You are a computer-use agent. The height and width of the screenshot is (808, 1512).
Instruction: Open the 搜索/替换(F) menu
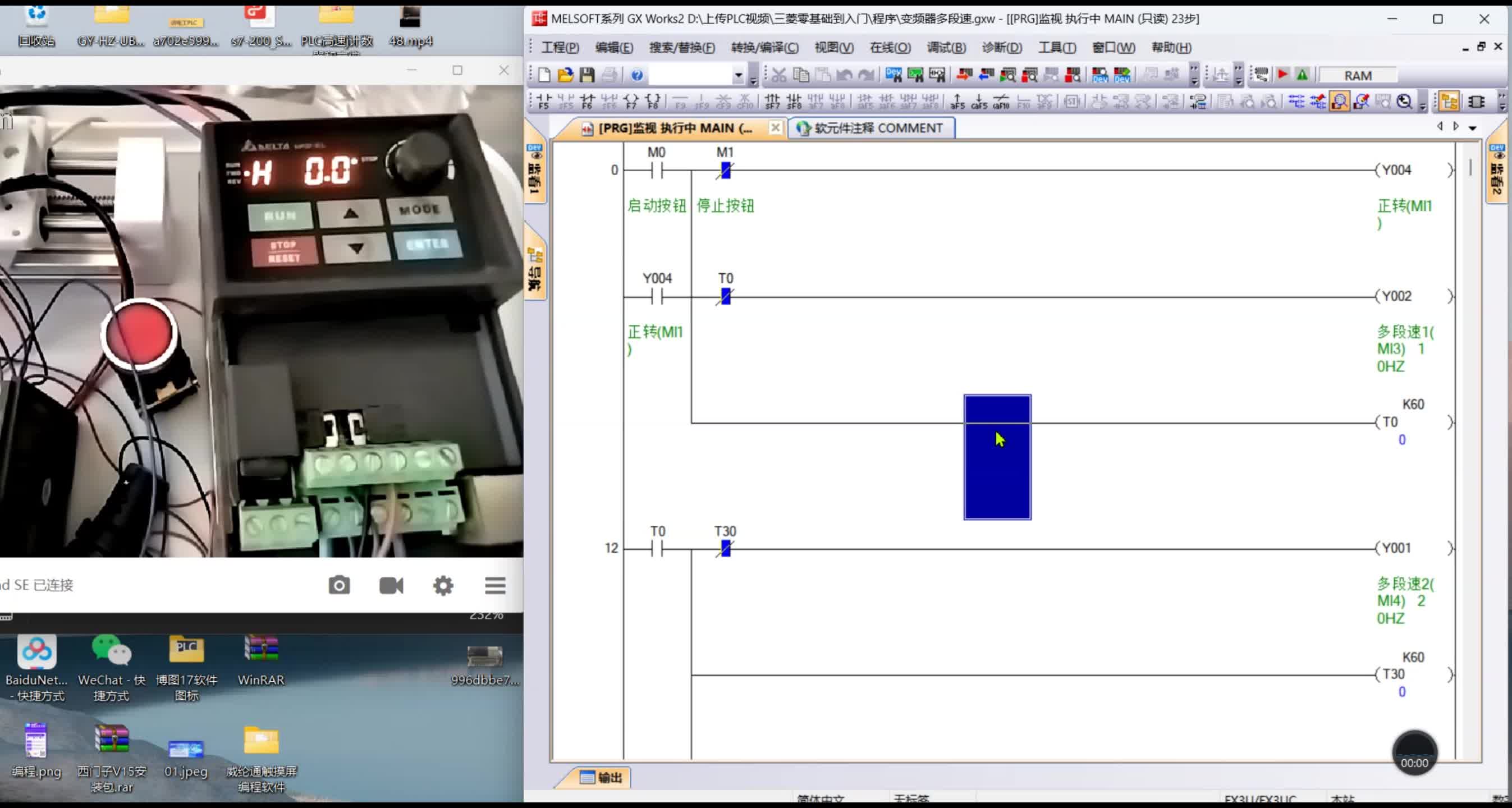[x=682, y=48]
